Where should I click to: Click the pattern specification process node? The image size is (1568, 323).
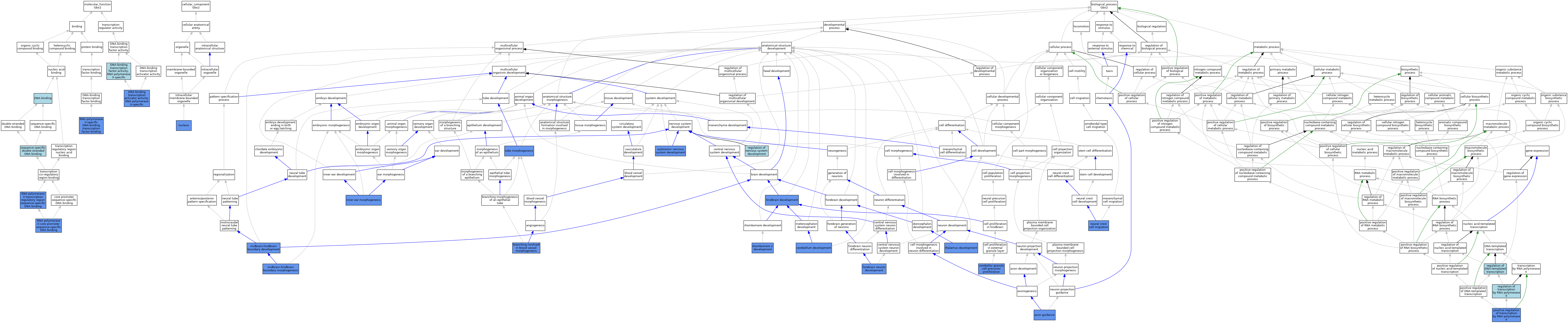pos(224,98)
